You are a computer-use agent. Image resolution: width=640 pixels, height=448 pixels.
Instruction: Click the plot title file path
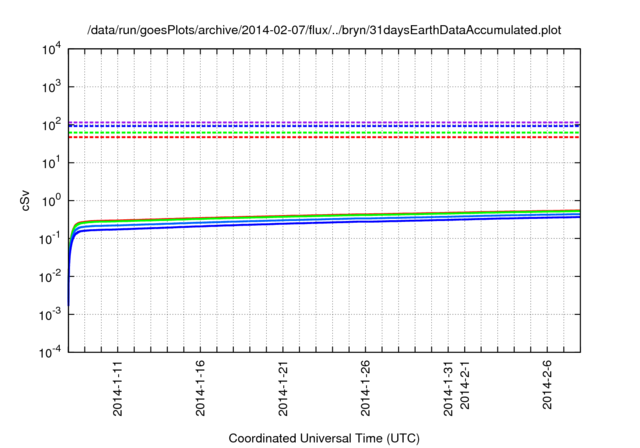point(324,30)
